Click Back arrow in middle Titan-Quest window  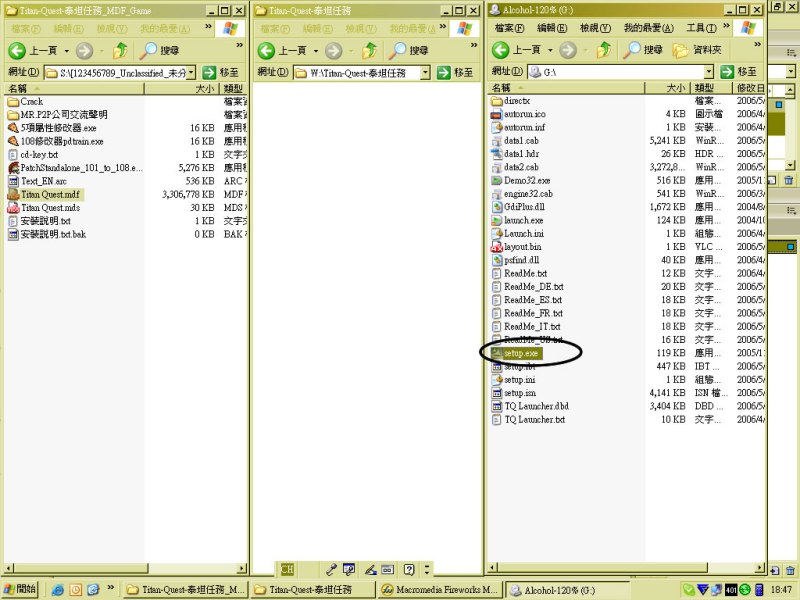[266, 51]
